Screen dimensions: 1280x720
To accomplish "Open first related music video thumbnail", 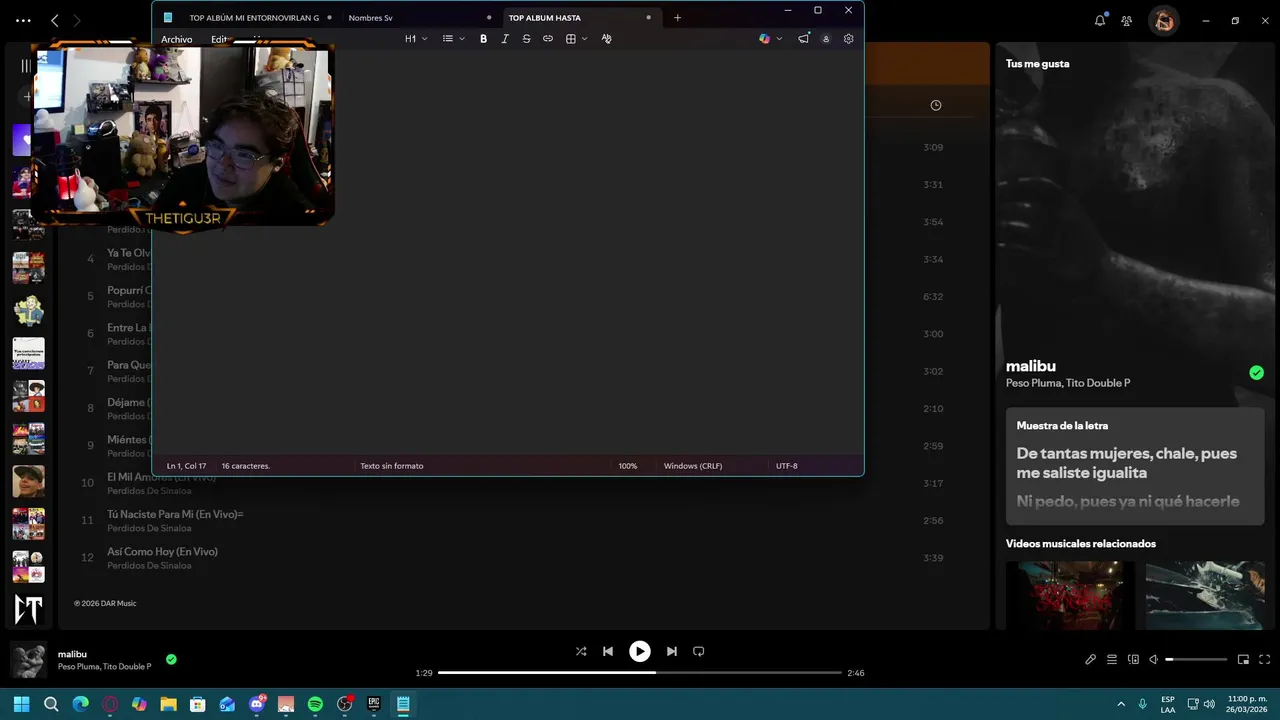I will tap(1070, 595).
